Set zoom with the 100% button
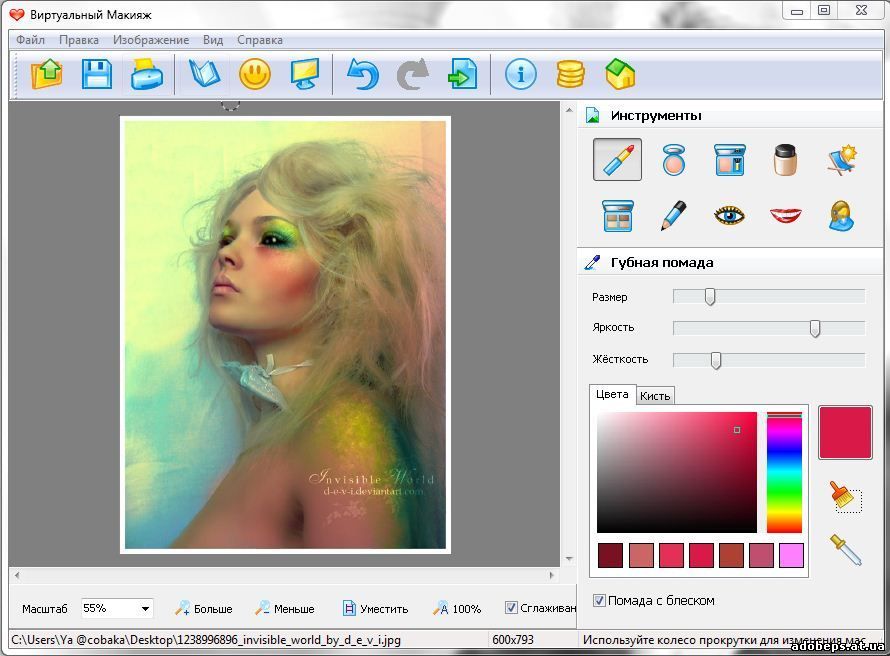The width and height of the screenshot is (890, 656). click(x=456, y=608)
